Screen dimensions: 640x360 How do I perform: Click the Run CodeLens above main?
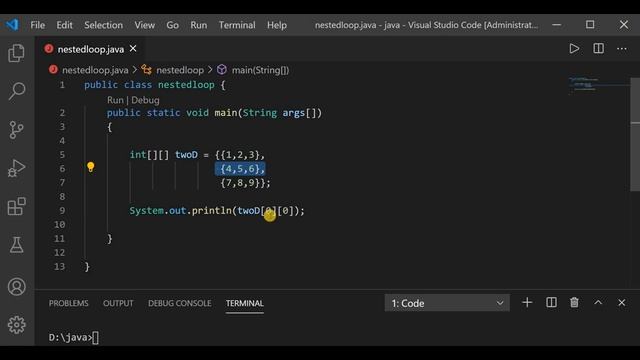(x=115, y=100)
